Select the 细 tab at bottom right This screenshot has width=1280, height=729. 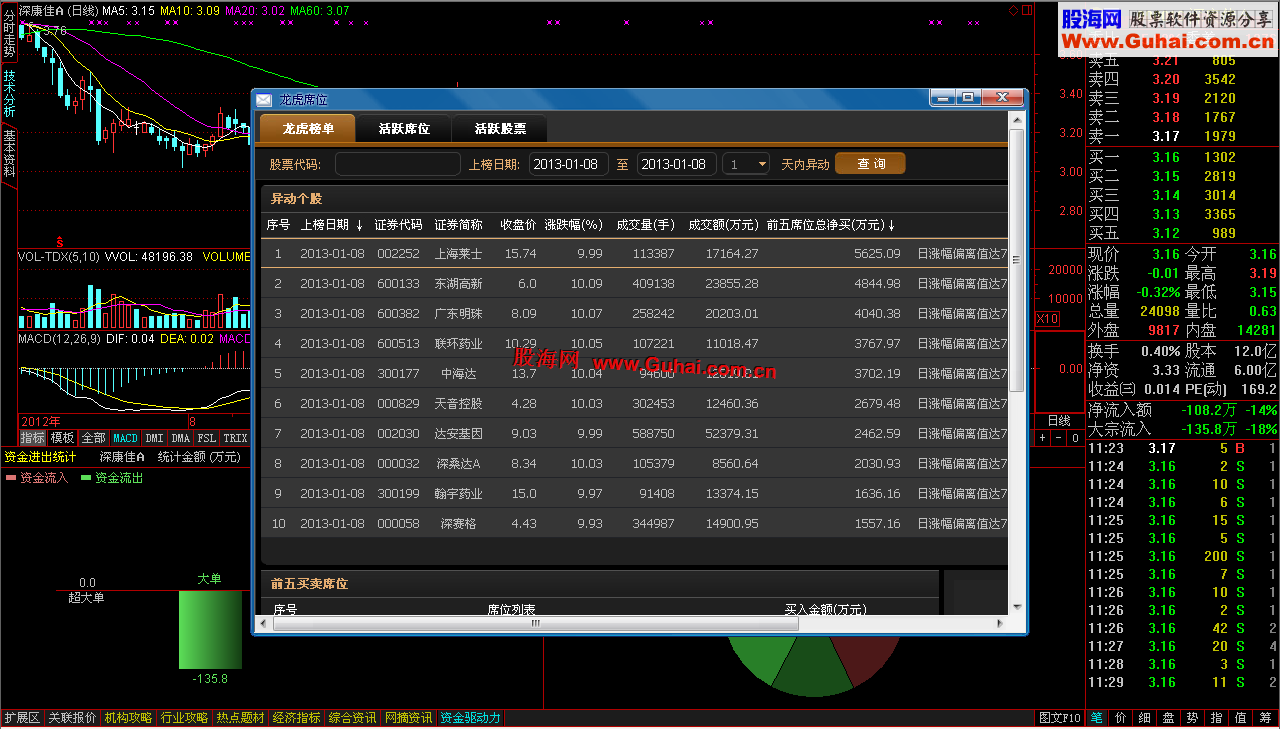(x=1144, y=718)
